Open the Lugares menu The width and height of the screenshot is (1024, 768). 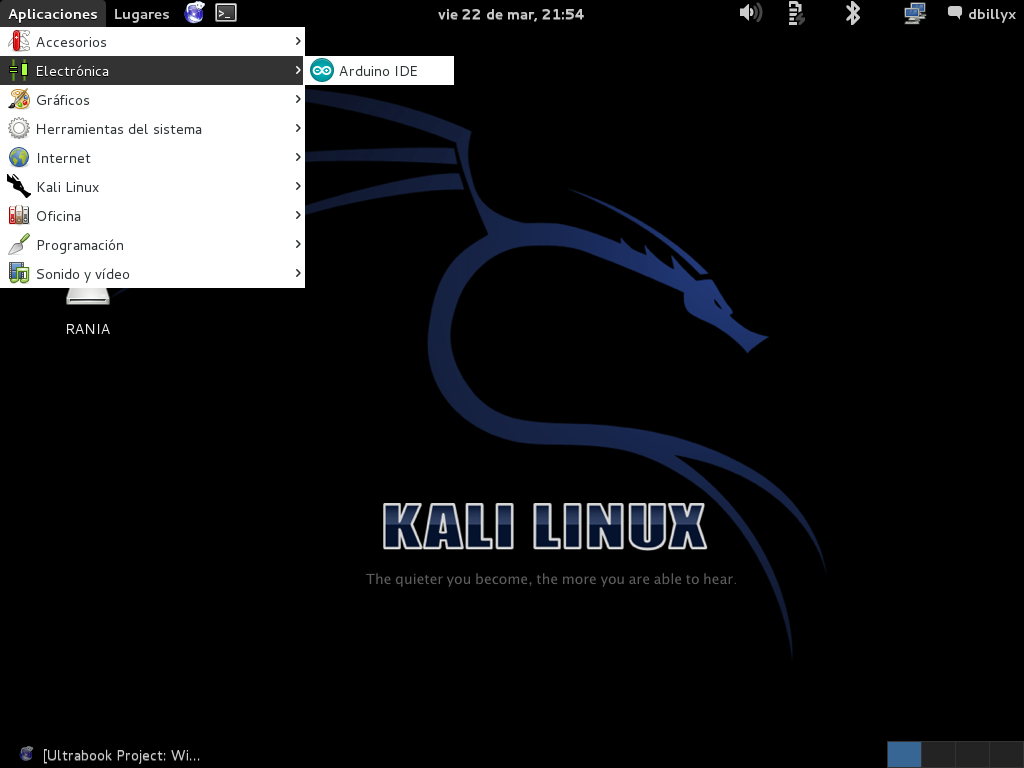(141, 13)
